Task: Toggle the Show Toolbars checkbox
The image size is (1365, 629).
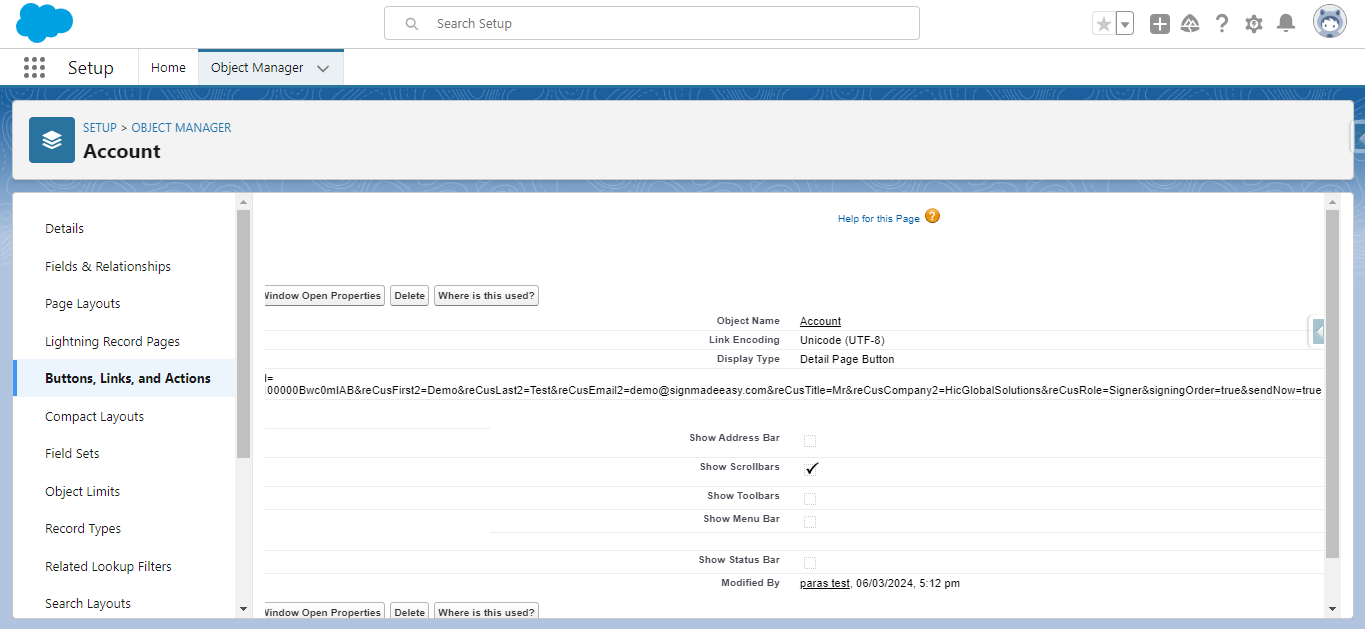Action: (x=810, y=498)
